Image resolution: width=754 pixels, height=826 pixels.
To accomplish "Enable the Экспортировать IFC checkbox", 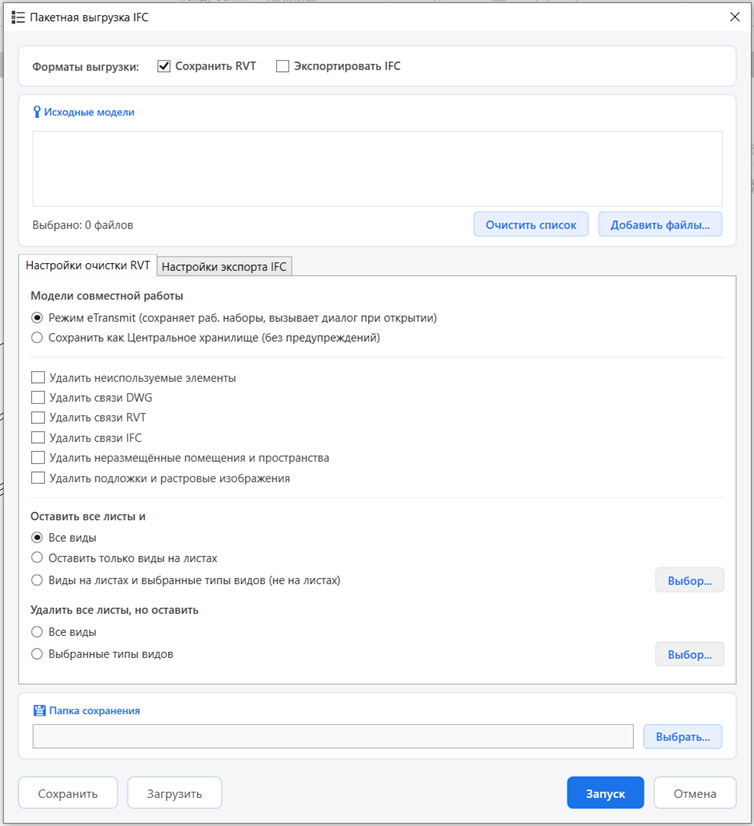I will (x=282, y=66).
